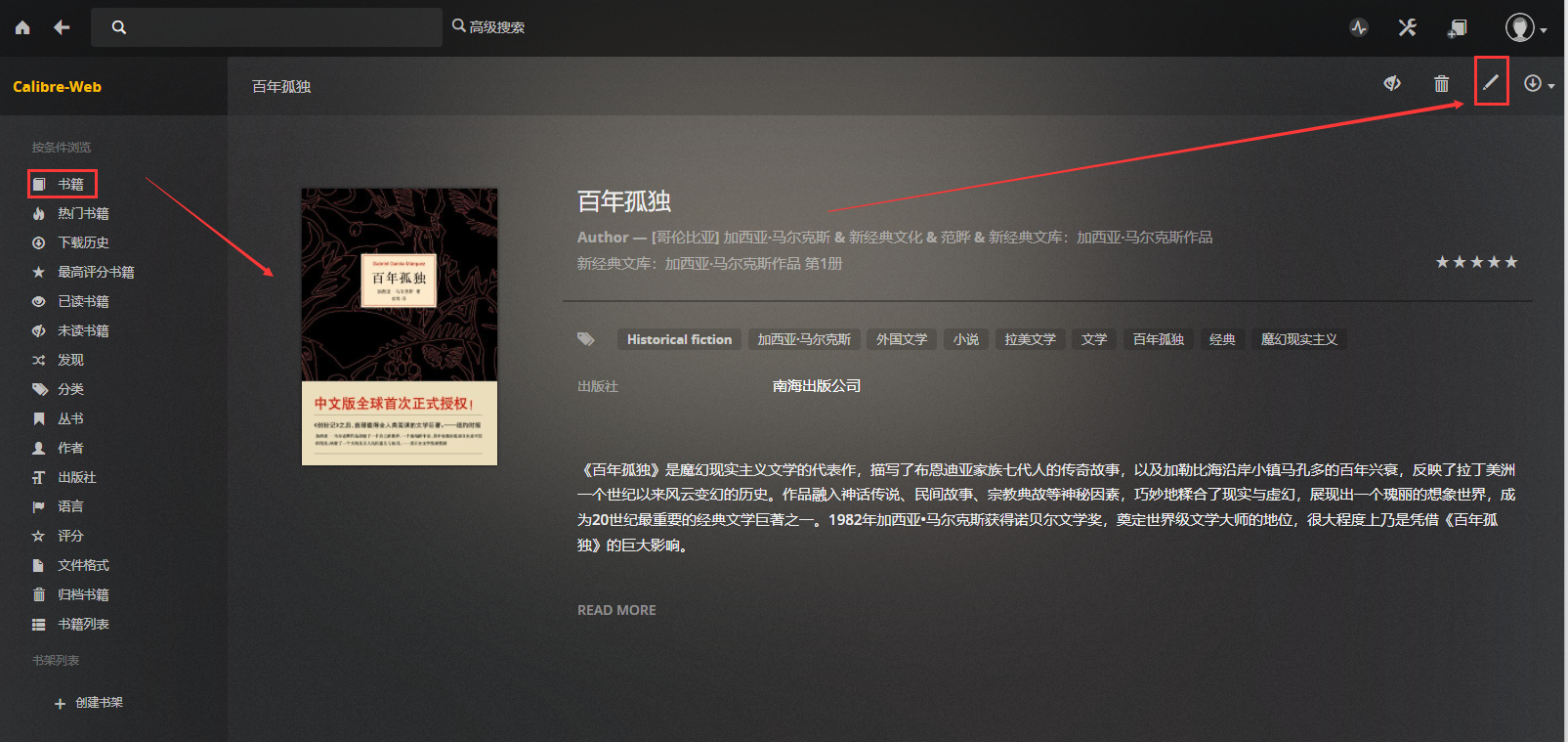Select 热门书籍 in the sidebar
The height and width of the screenshot is (742, 1568).
pyautogui.click(x=82, y=213)
